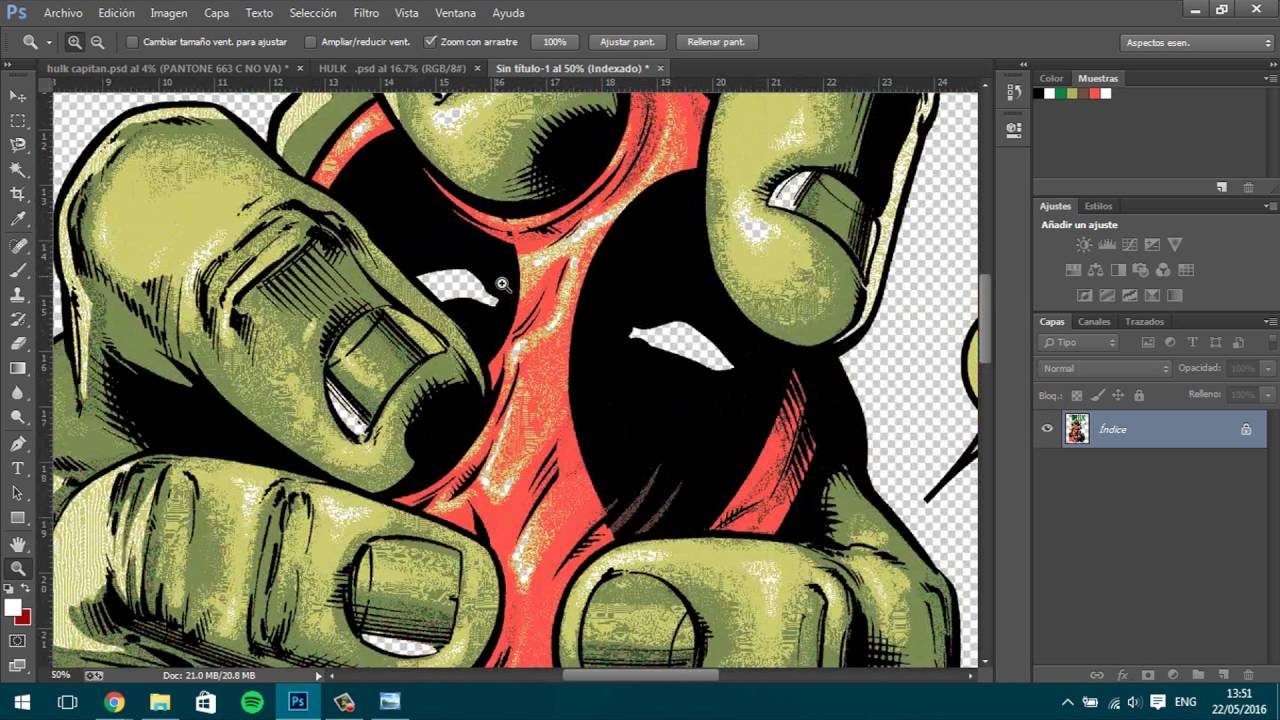Open the Capa menu

[x=216, y=13]
